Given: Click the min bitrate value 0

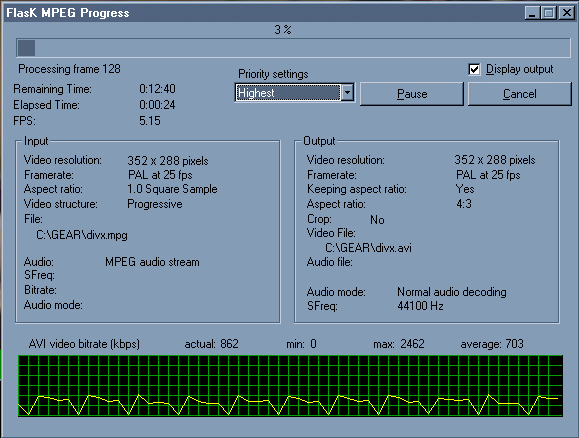Looking at the screenshot, I should [x=313, y=344].
